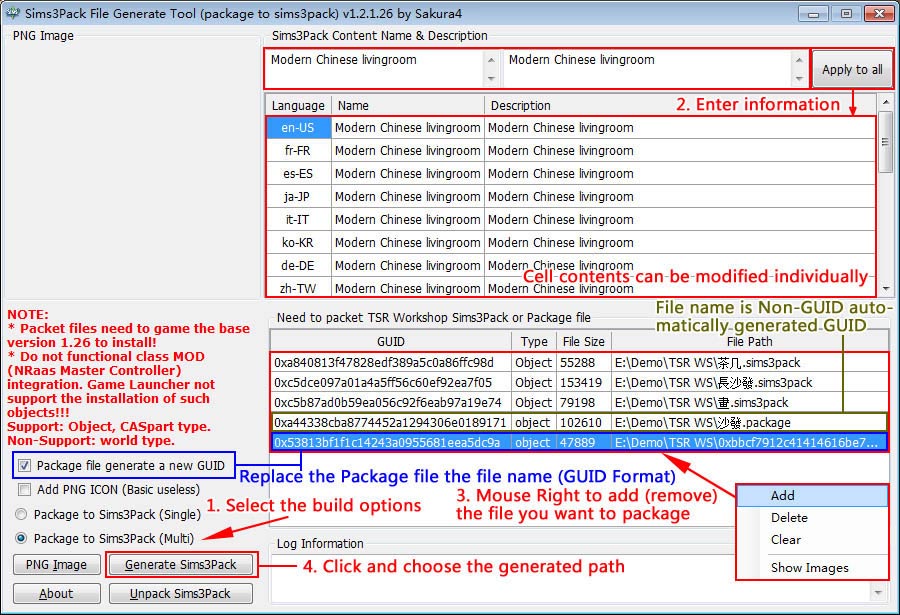This screenshot has width=900, height=615.
Task: Close the Sims3Pack tool window
Action: point(879,14)
